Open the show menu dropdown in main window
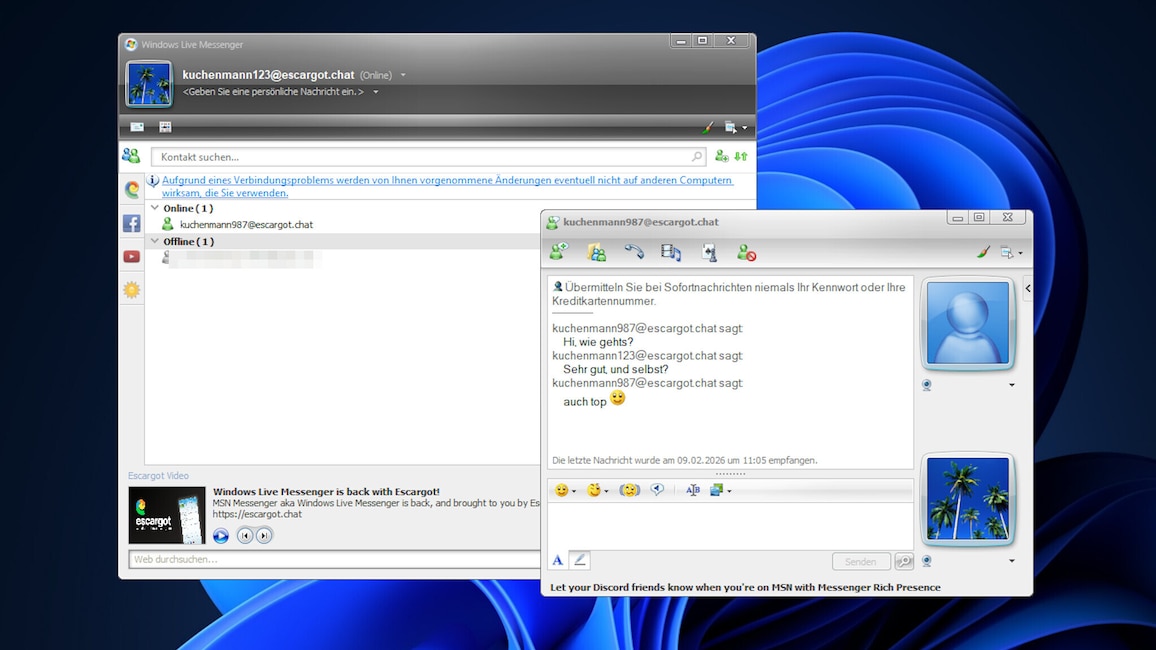 point(735,127)
